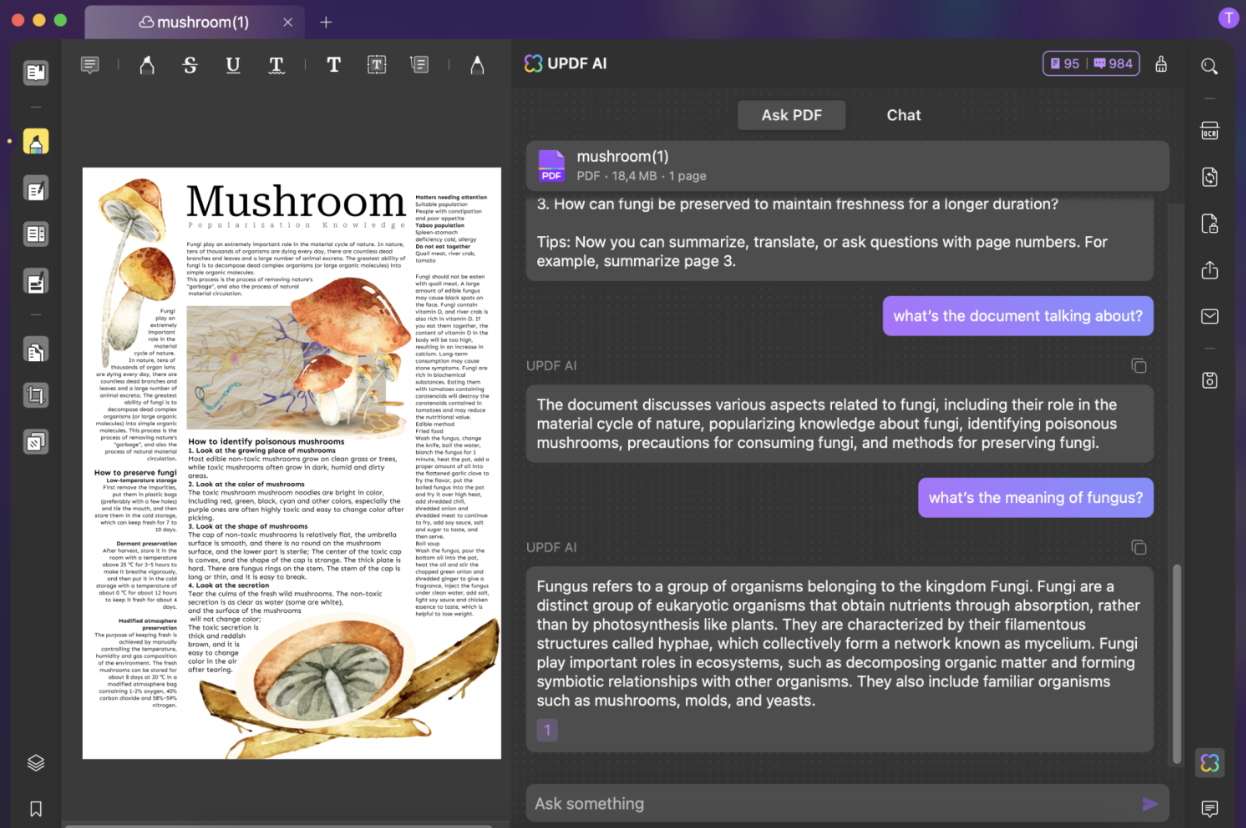Copy the document summary response
1246x828 pixels.
1138,366
